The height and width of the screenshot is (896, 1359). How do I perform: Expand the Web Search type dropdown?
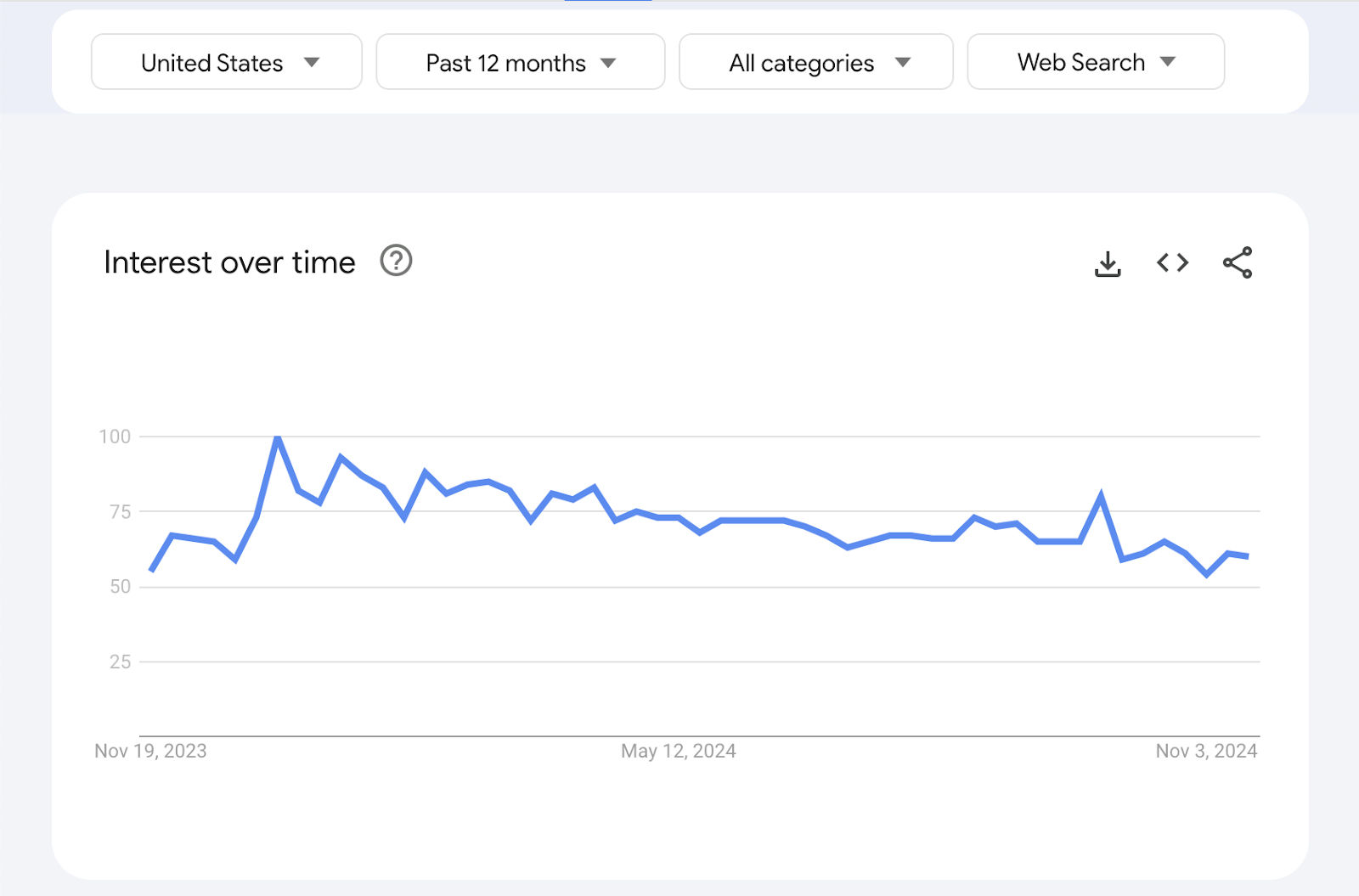(1096, 62)
